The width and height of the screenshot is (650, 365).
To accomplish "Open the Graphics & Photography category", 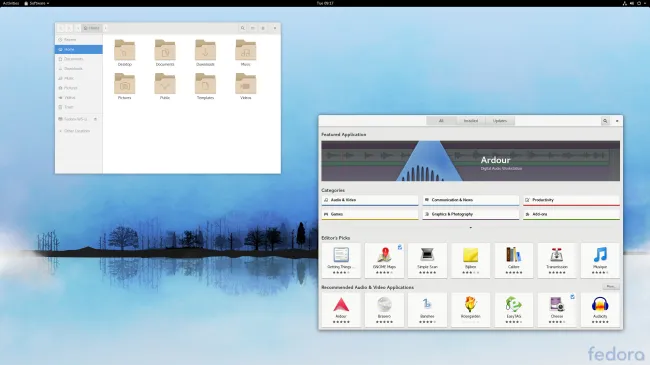I will tap(471, 214).
